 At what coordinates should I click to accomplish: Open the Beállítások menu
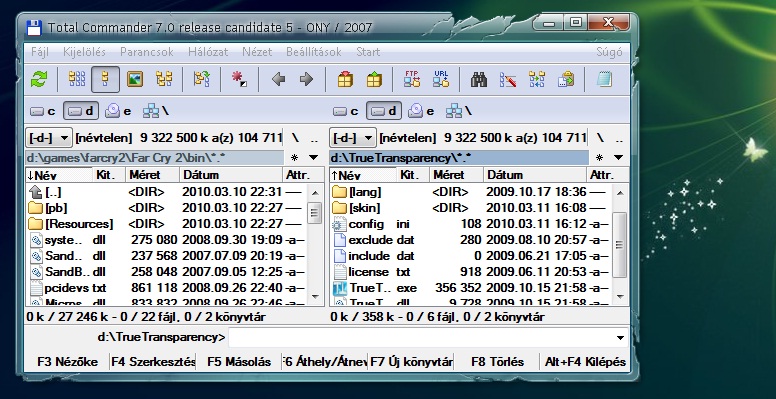point(314,52)
